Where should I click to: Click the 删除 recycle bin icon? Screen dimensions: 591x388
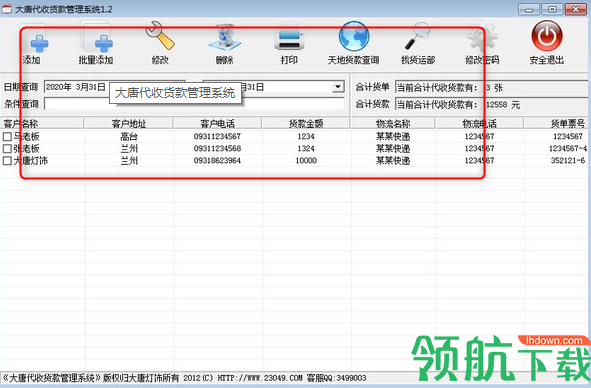click(224, 38)
